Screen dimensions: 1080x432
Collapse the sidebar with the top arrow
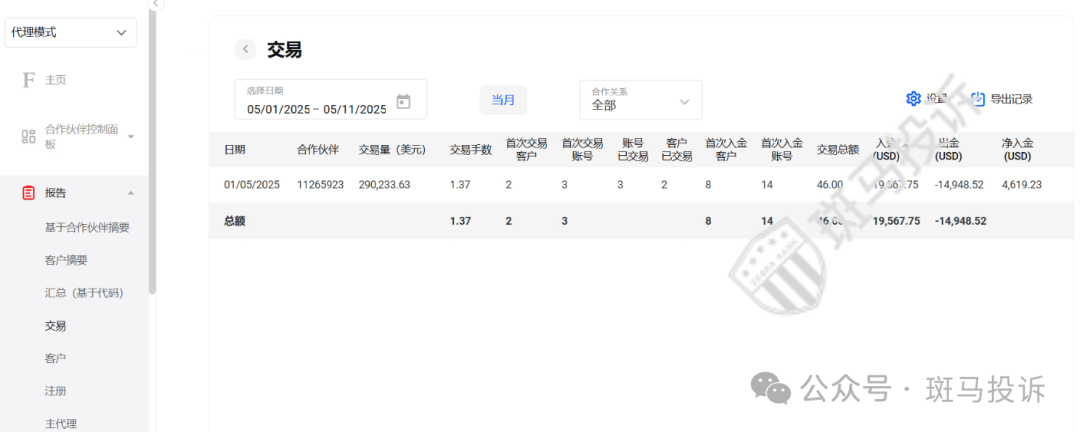click(x=156, y=3)
